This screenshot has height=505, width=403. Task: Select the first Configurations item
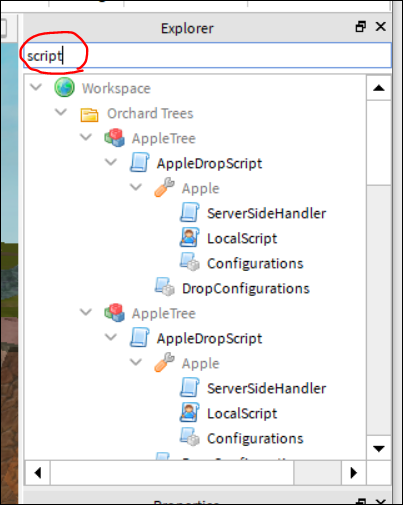click(x=255, y=263)
